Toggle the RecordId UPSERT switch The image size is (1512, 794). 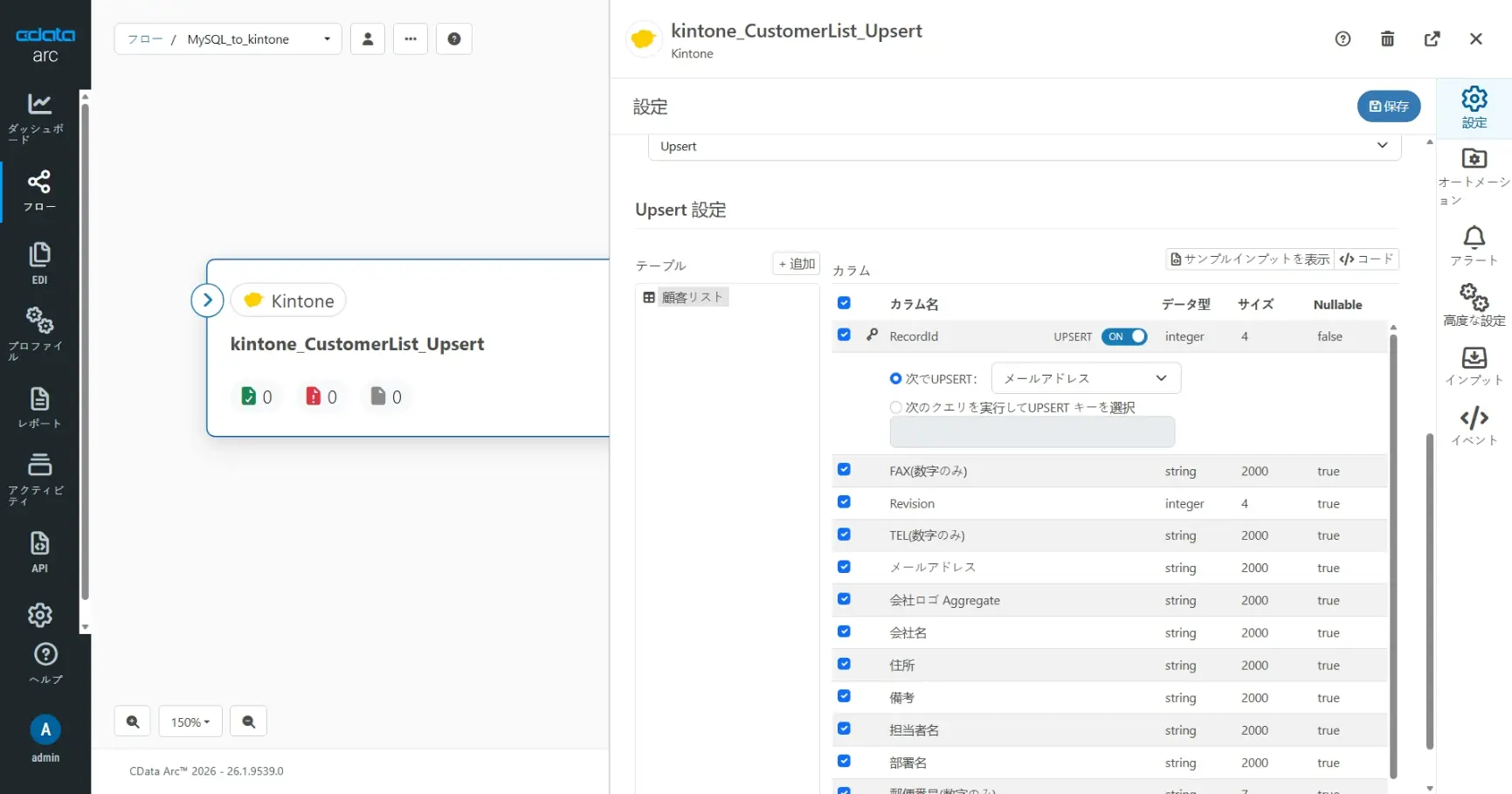tap(1124, 336)
